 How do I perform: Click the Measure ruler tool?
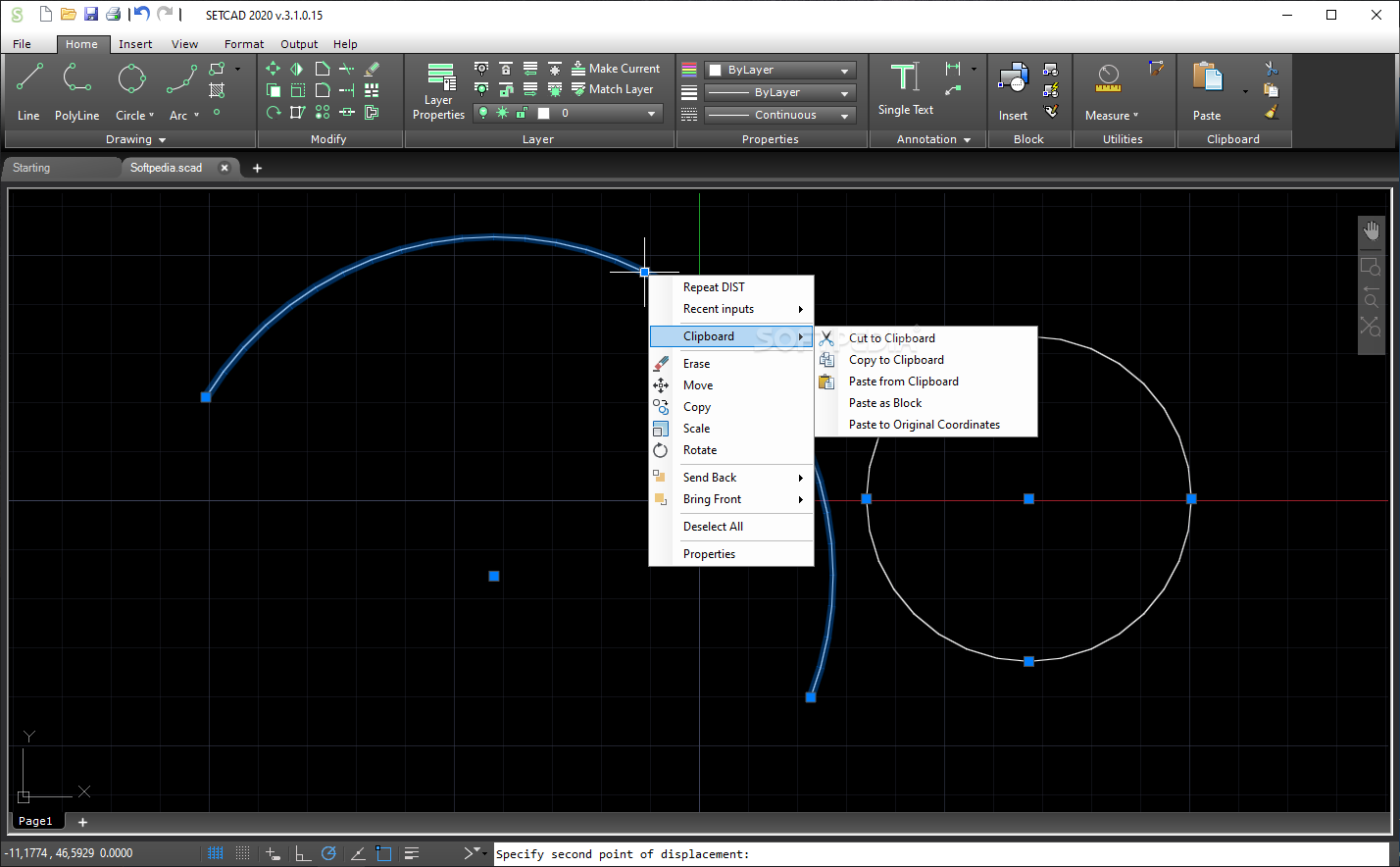tap(1108, 79)
